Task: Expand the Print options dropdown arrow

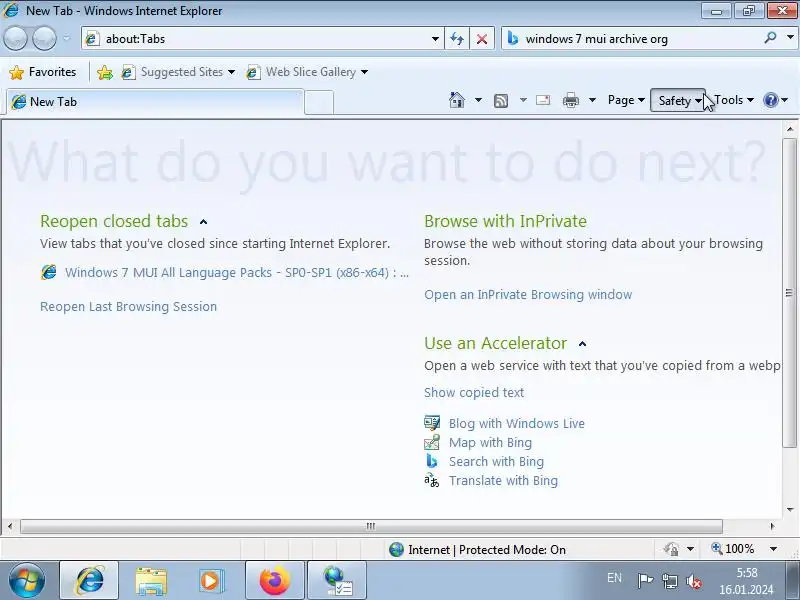Action: [592, 100]
